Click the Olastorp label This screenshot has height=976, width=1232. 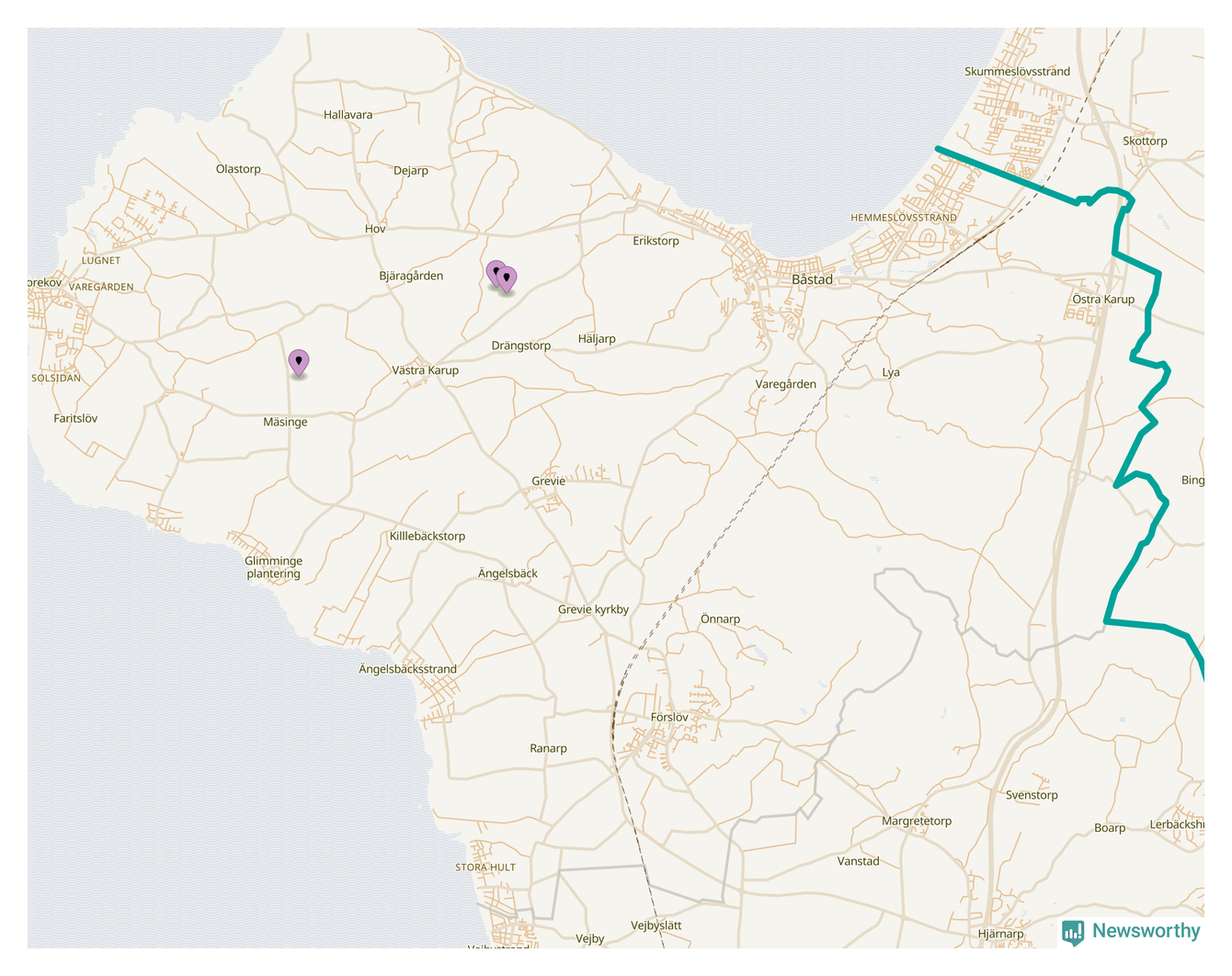click(238, 169)
